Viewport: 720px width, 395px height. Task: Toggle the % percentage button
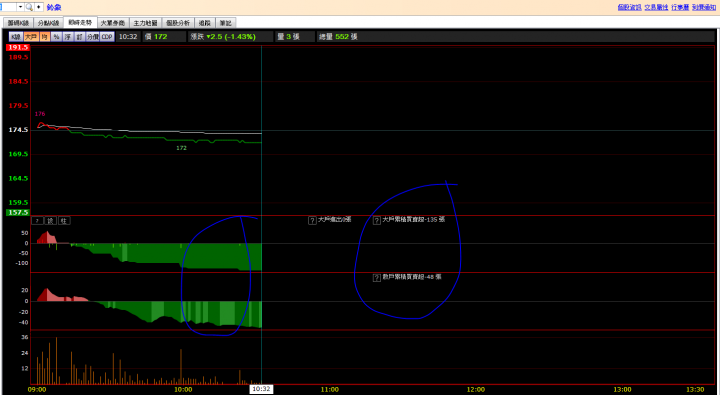pos(56,37)
